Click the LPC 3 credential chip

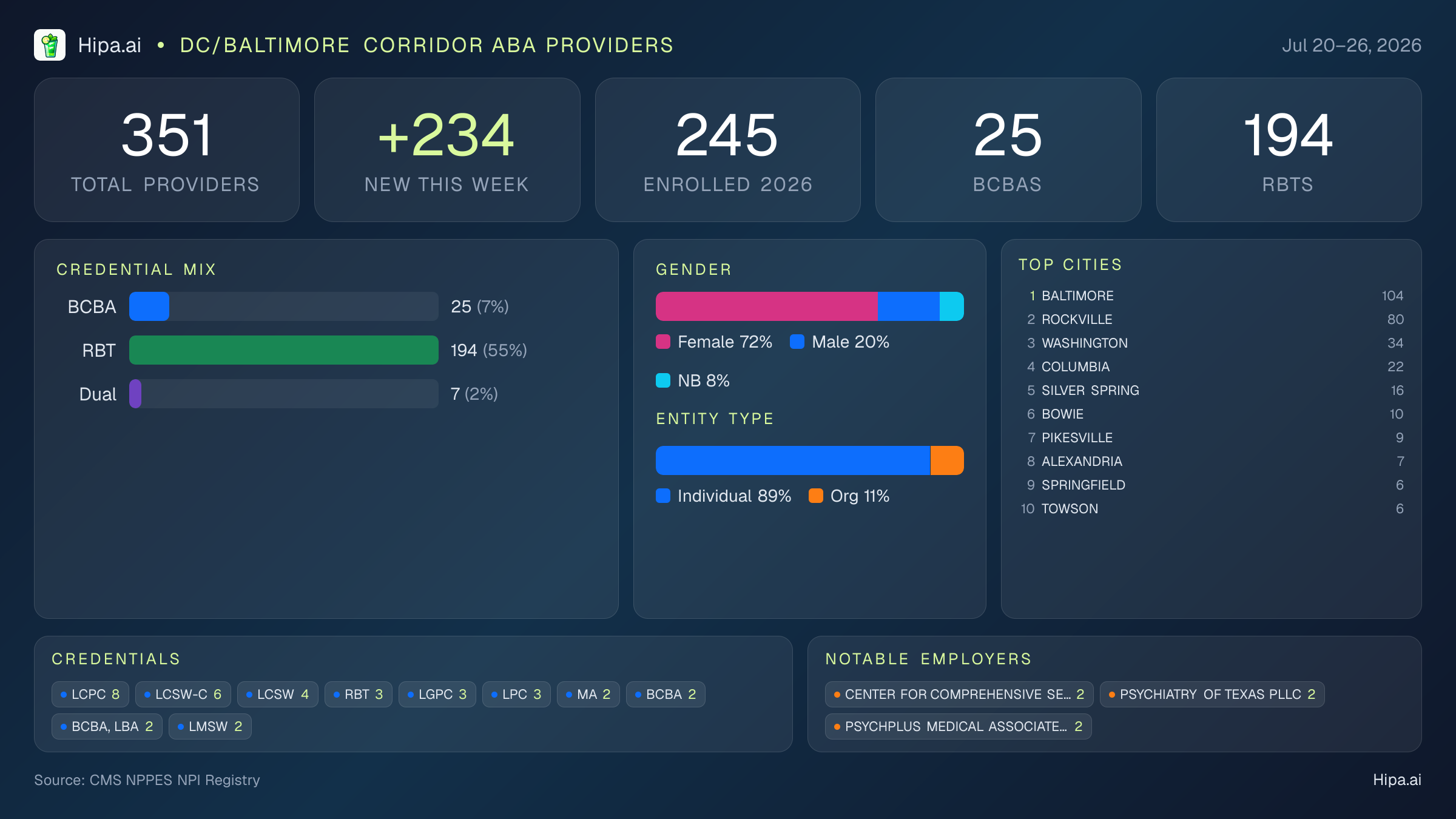click(516, 694)
